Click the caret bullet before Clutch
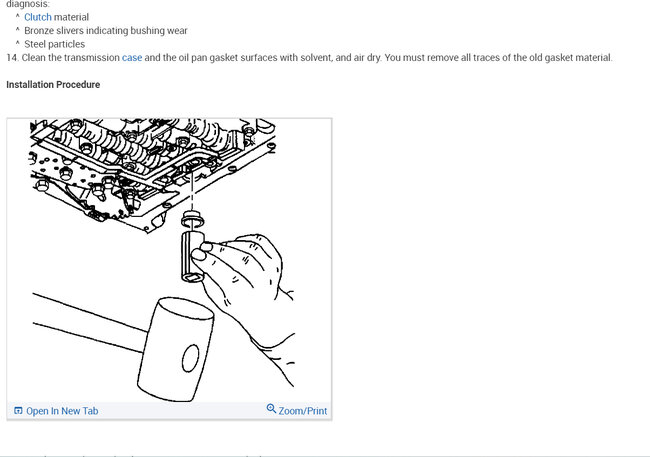The width and height of the screenshot is (650, 457). [x=17, y=16]
